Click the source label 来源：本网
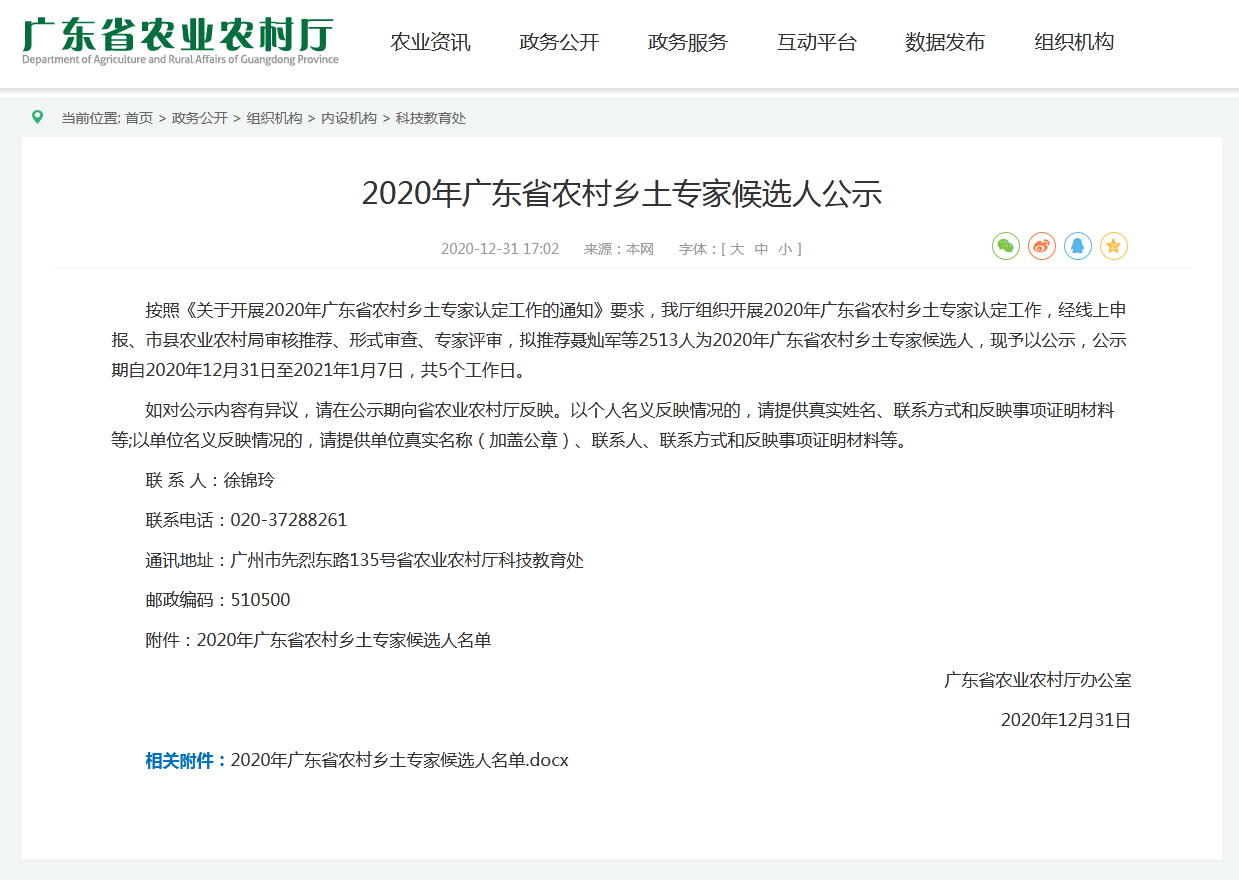 619,249
